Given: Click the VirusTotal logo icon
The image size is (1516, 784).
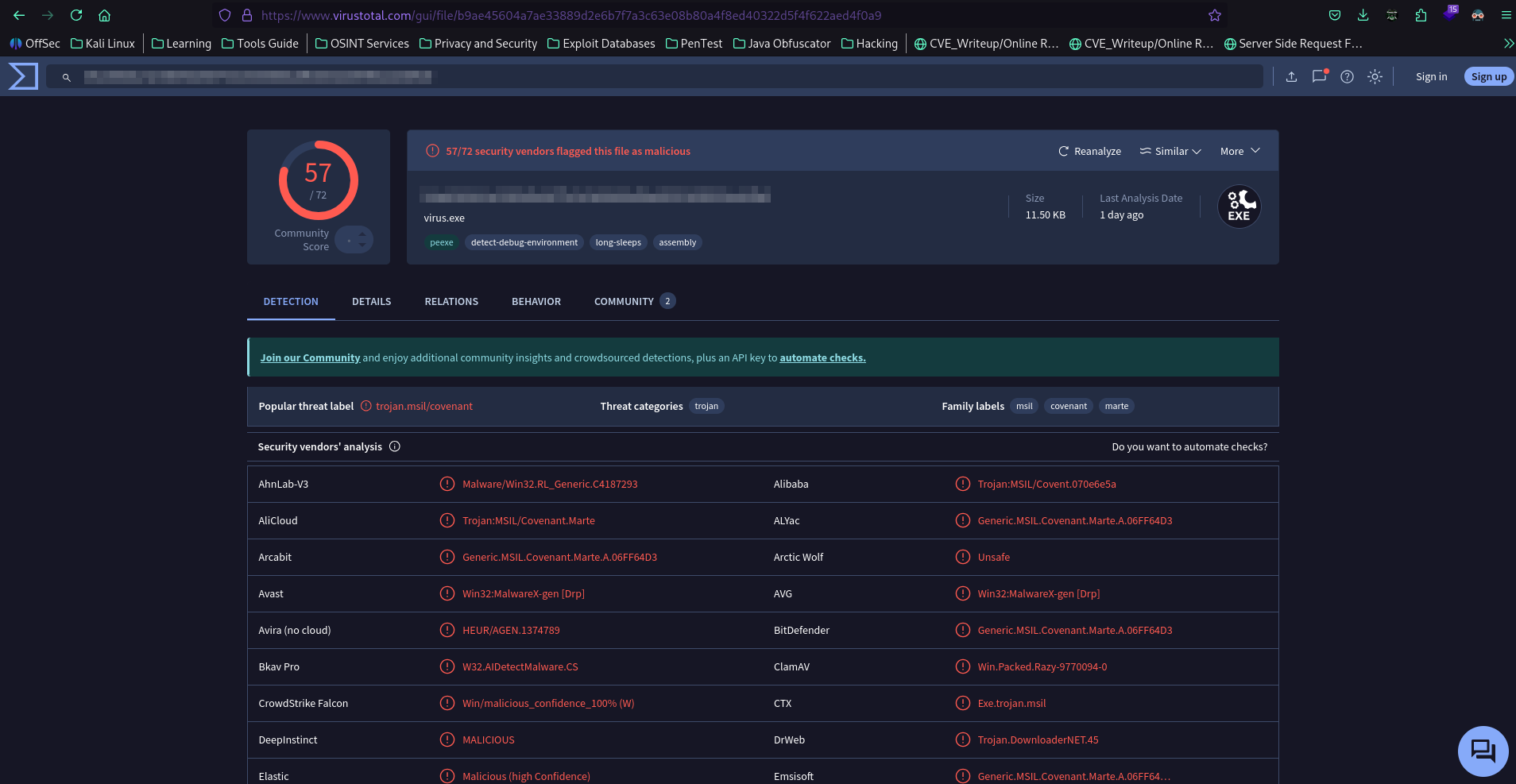Looking at the screenshot, I should click(23, 76).
